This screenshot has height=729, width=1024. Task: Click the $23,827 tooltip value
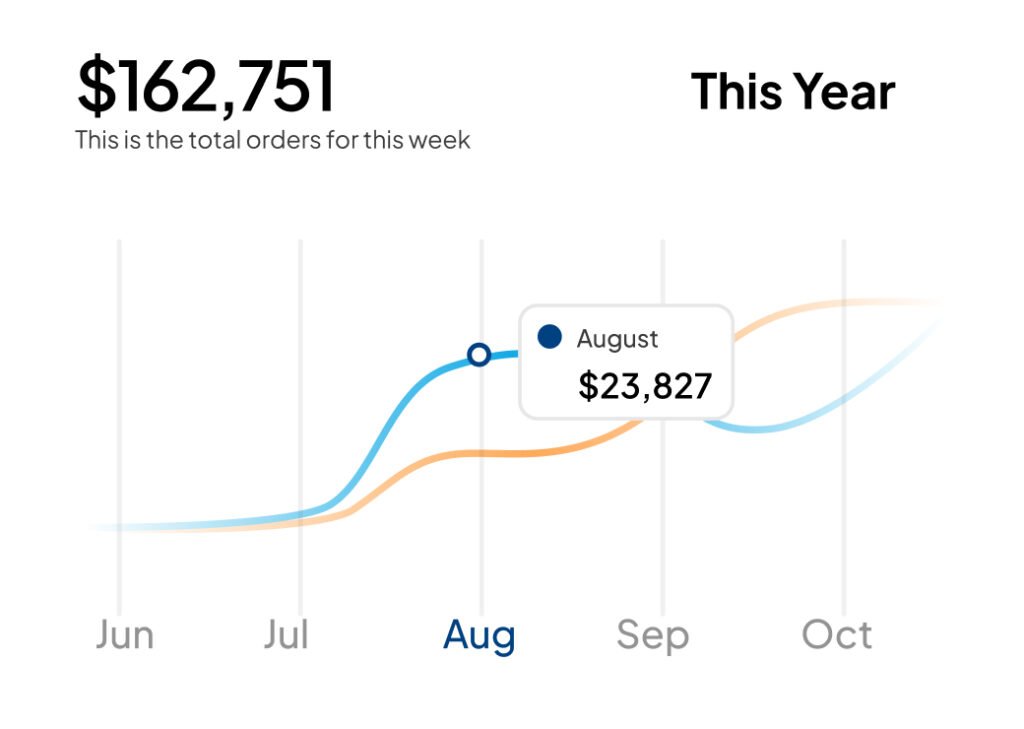[x=645, y=386]
